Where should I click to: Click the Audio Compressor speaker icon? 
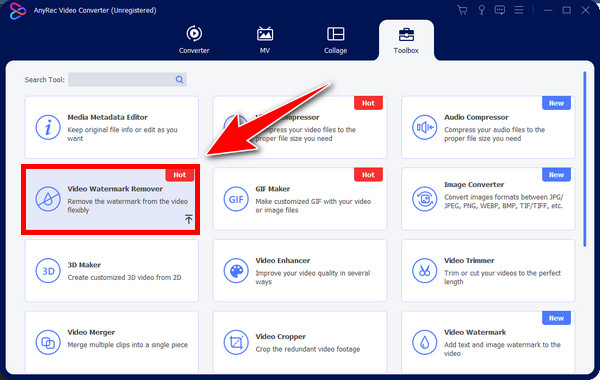click(x=424, y=127)
